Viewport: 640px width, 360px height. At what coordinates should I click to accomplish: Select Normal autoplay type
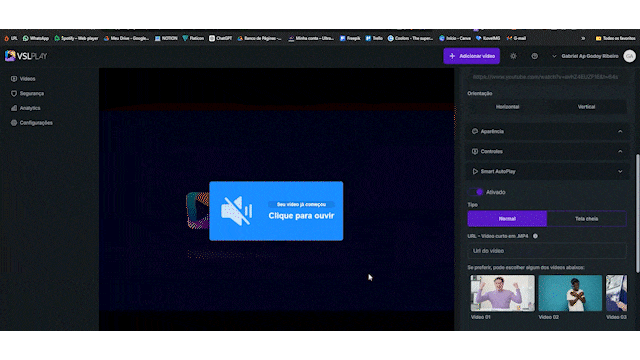click(507, 219)
